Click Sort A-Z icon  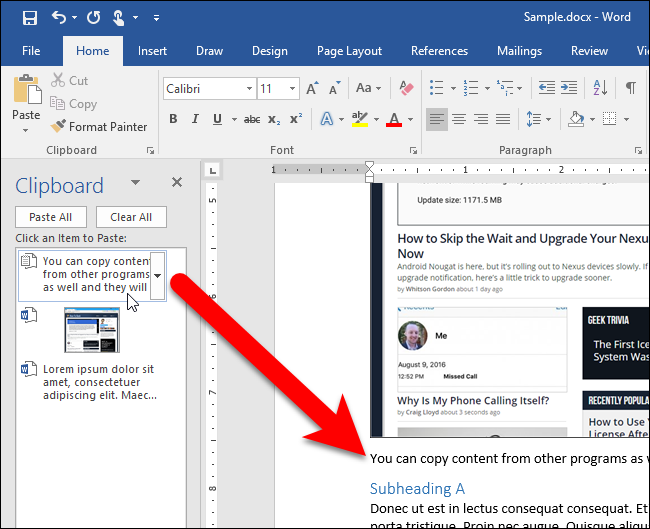[x=600, y=88]
